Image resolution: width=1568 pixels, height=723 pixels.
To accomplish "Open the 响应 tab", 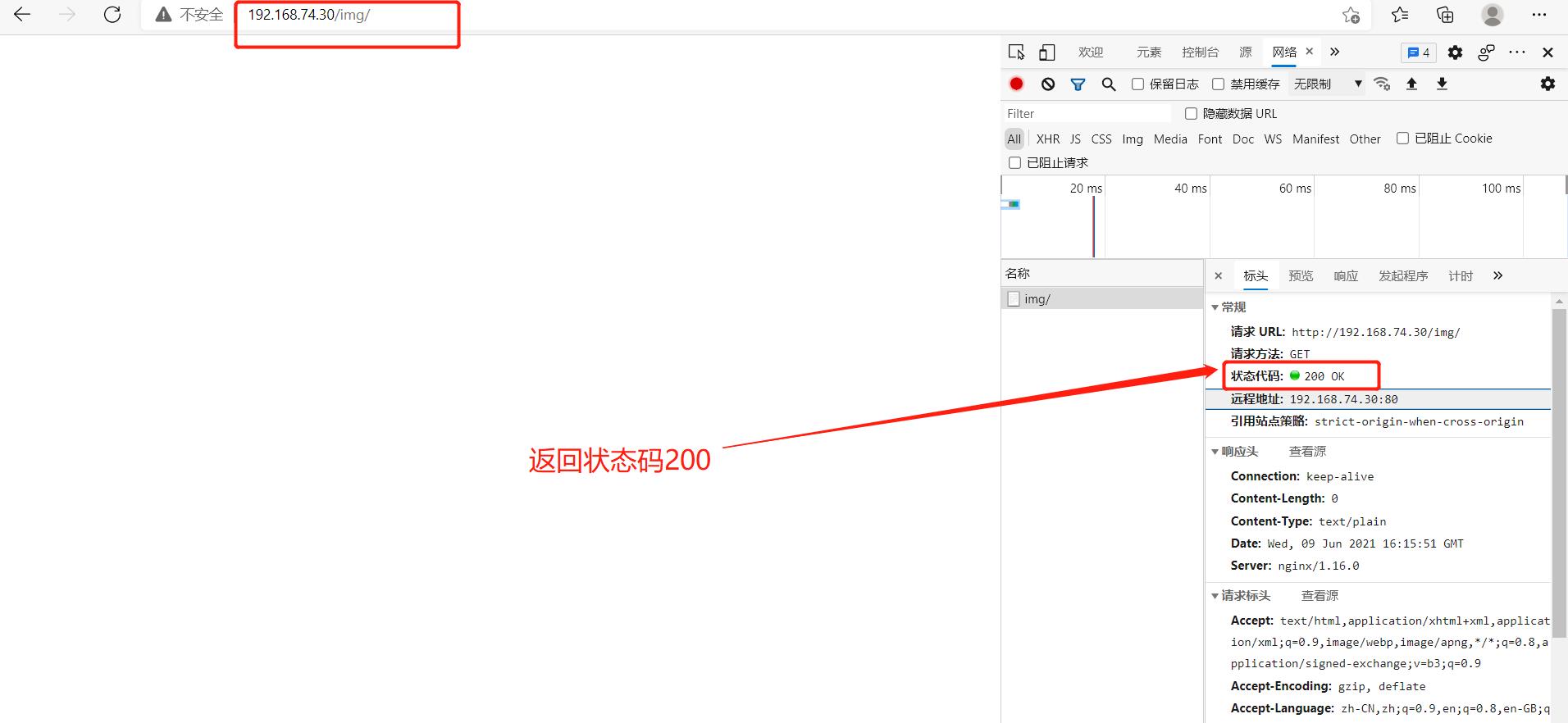I will click(x=1346, y=276).
